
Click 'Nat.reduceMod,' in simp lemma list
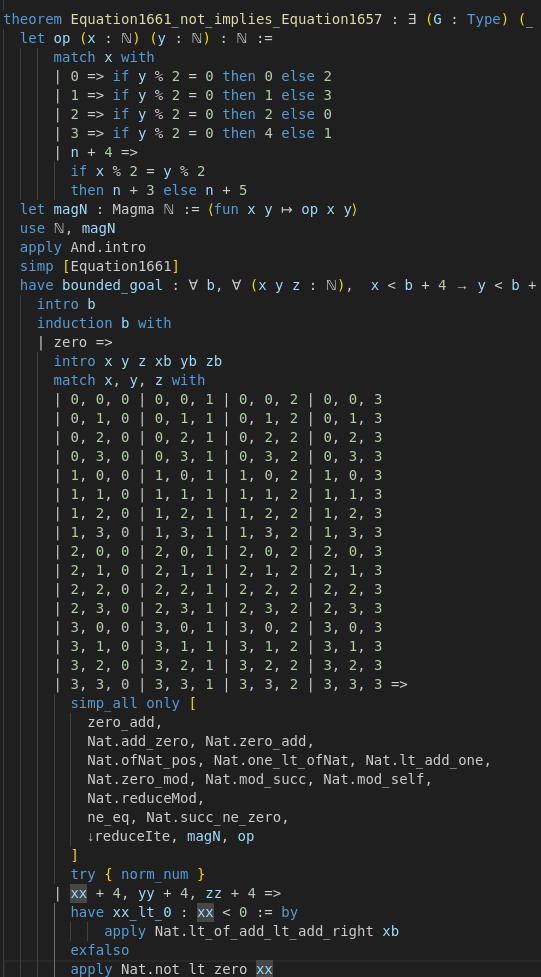(x=146, y=798)
